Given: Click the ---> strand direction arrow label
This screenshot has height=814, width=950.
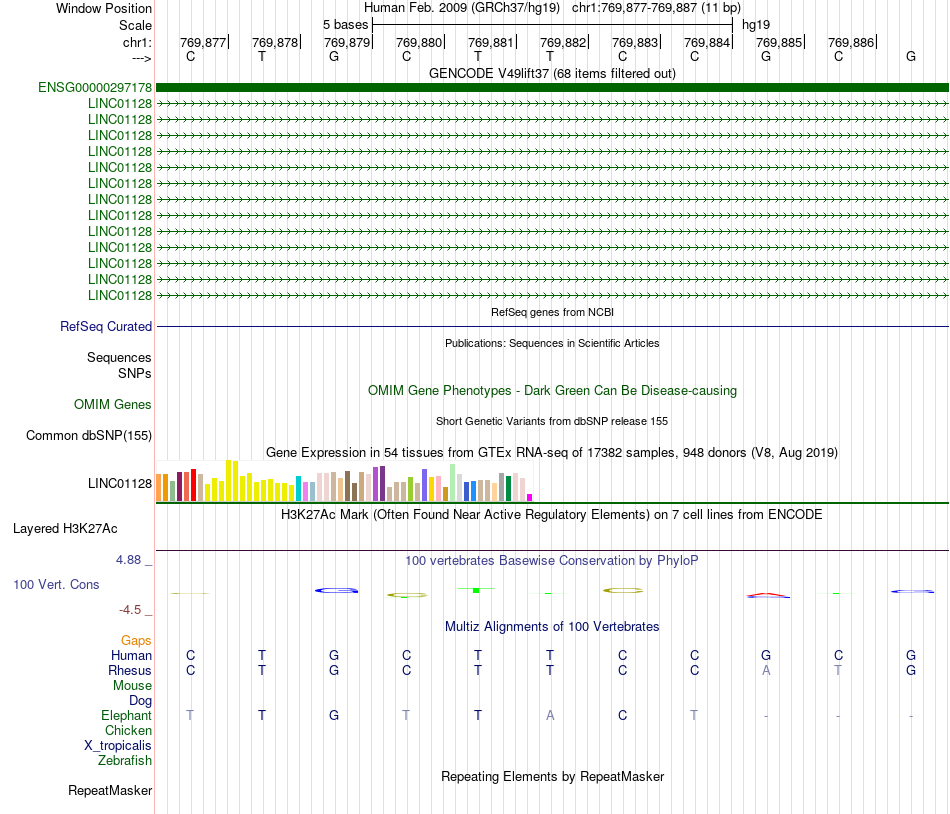Looking at the screenshot, I should tap(141, 58).
